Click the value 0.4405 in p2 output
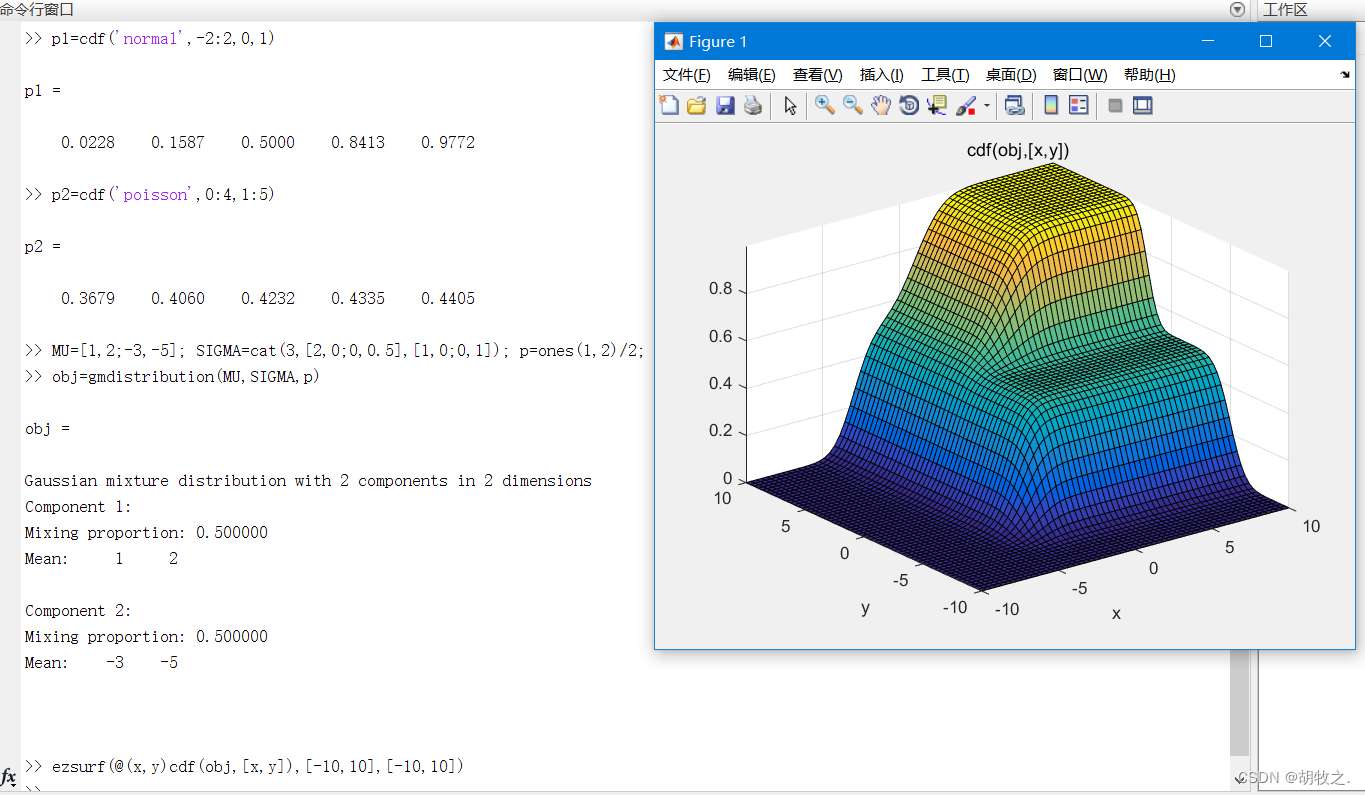Screen dimensions: 1365x795 pyautogui.click(x=448, y=299)
